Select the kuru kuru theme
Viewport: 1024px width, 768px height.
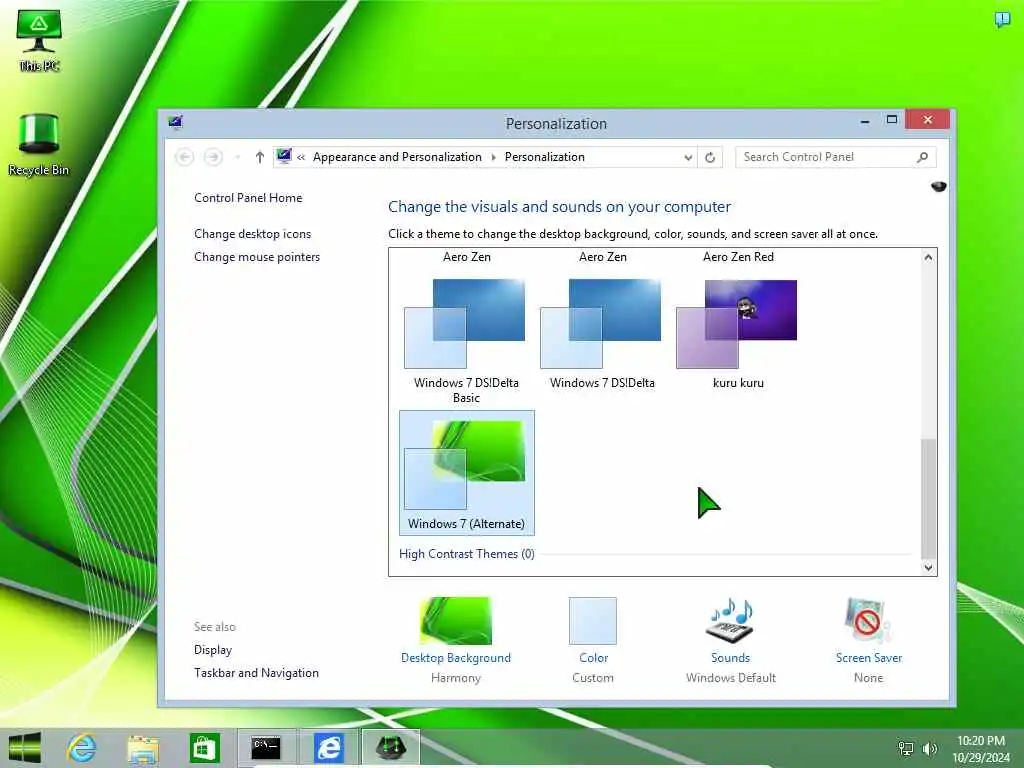738,333
